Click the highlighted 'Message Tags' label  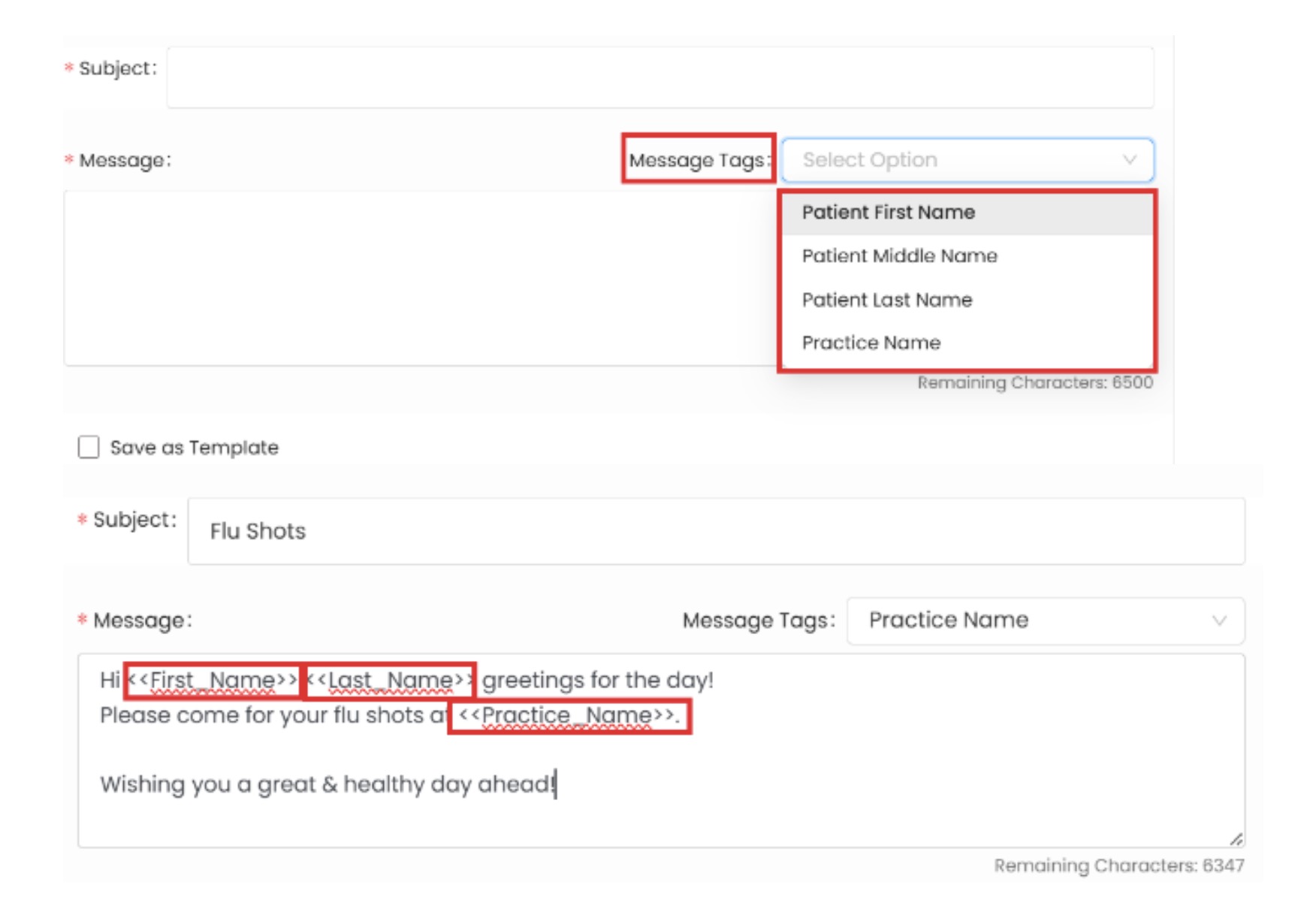[x=698, y=160]
